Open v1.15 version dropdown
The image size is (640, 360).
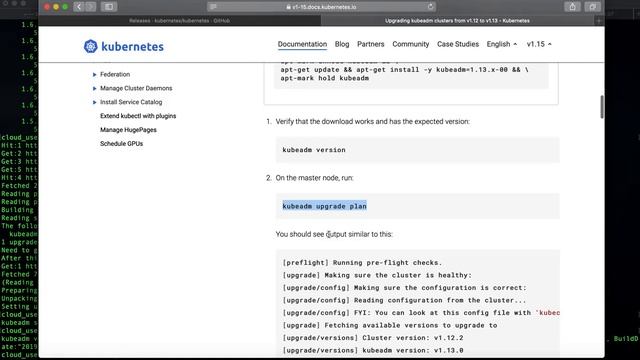[539, 44]
